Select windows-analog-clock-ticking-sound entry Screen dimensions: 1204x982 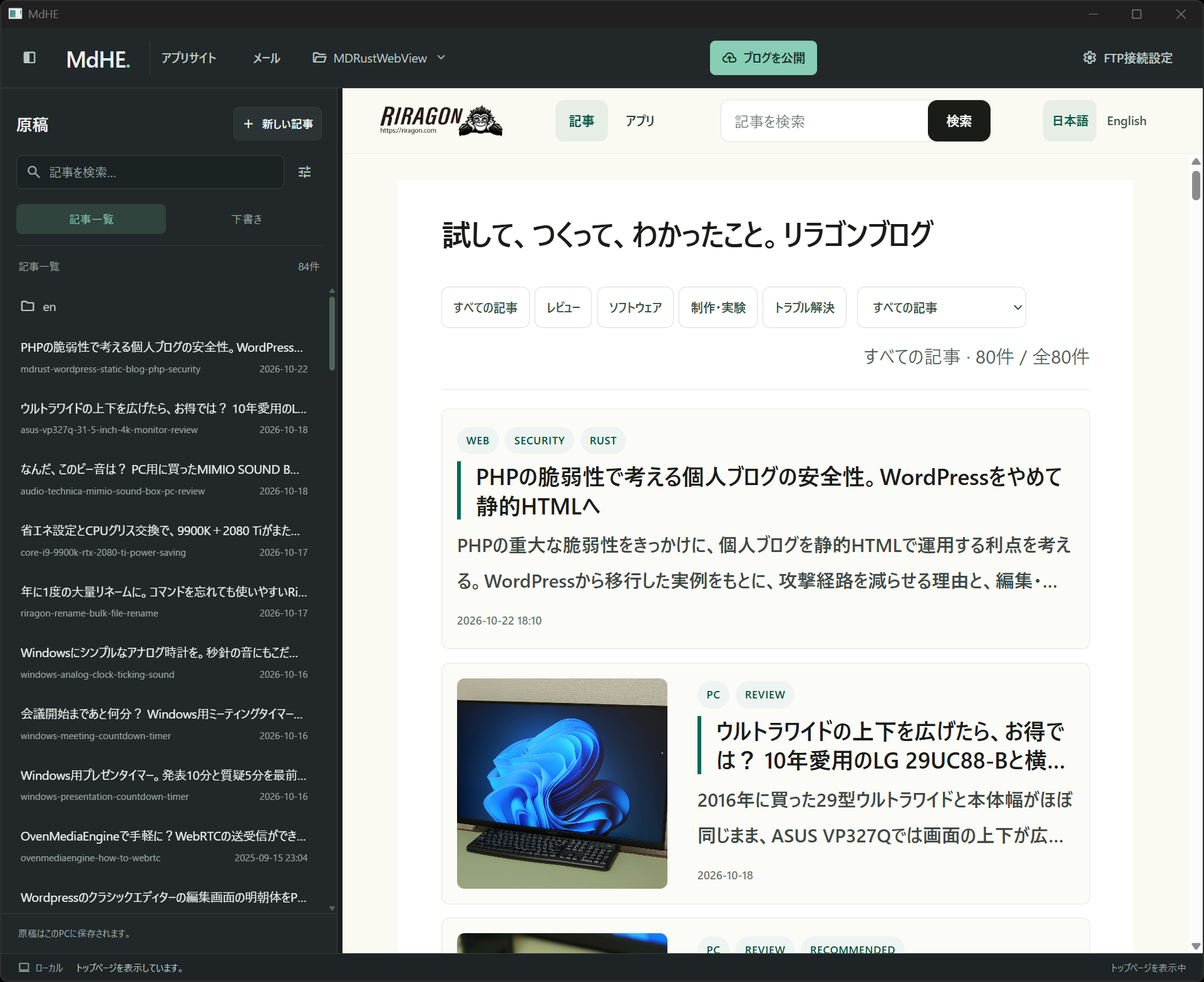164,663
